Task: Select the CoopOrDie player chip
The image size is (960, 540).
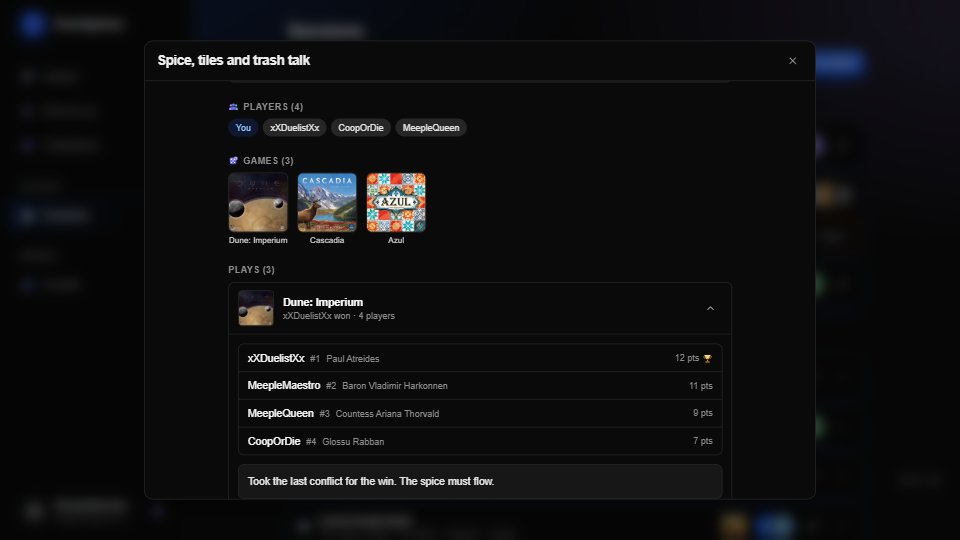Action: [361, 127]
